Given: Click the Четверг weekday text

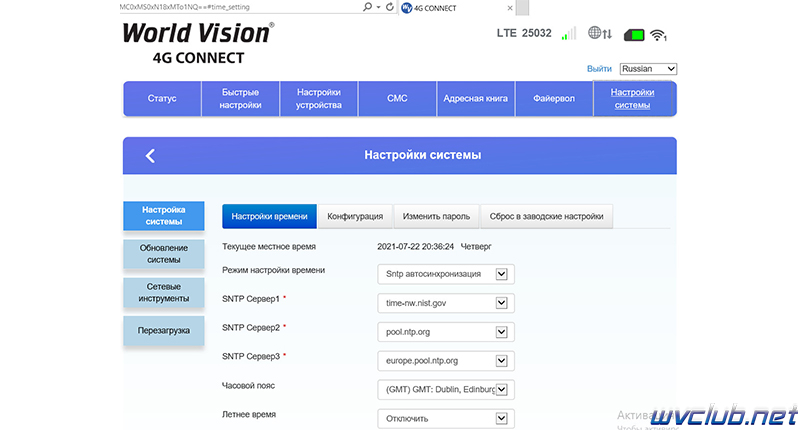Looking at the screenshot, I should click(x=476, y=247).
